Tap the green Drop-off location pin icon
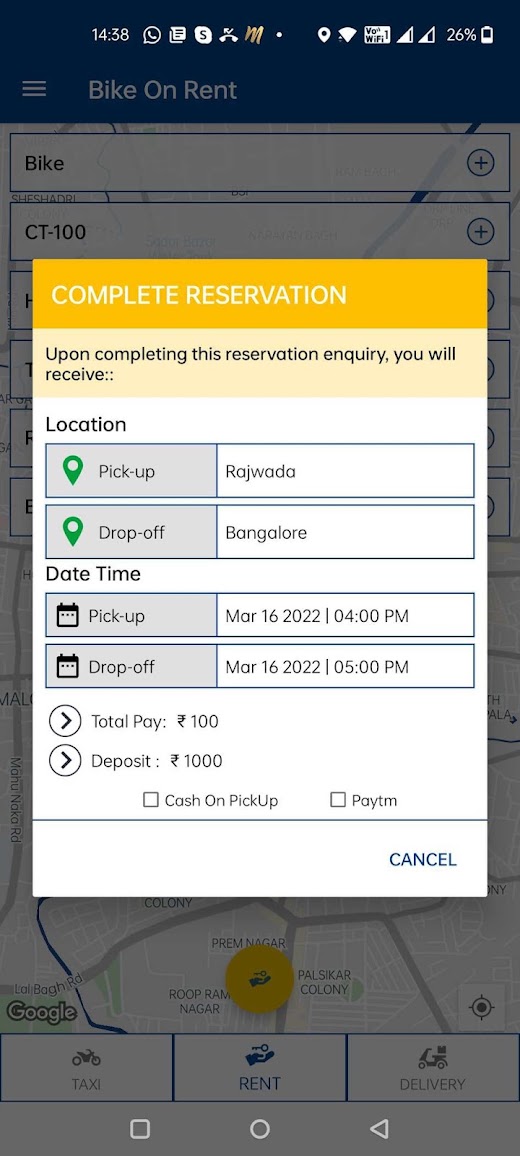 (72, 532)
